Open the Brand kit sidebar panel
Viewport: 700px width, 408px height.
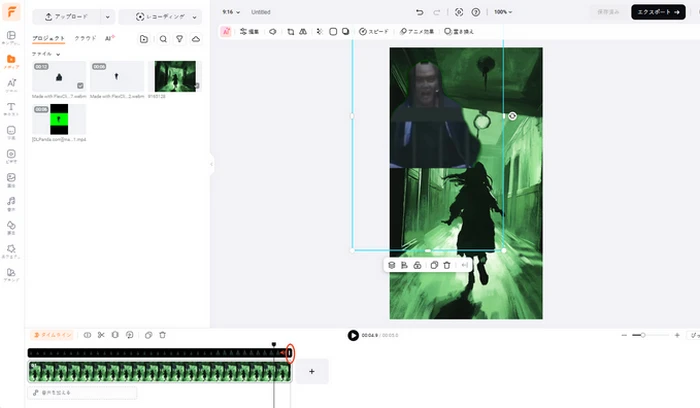[11, 274]
